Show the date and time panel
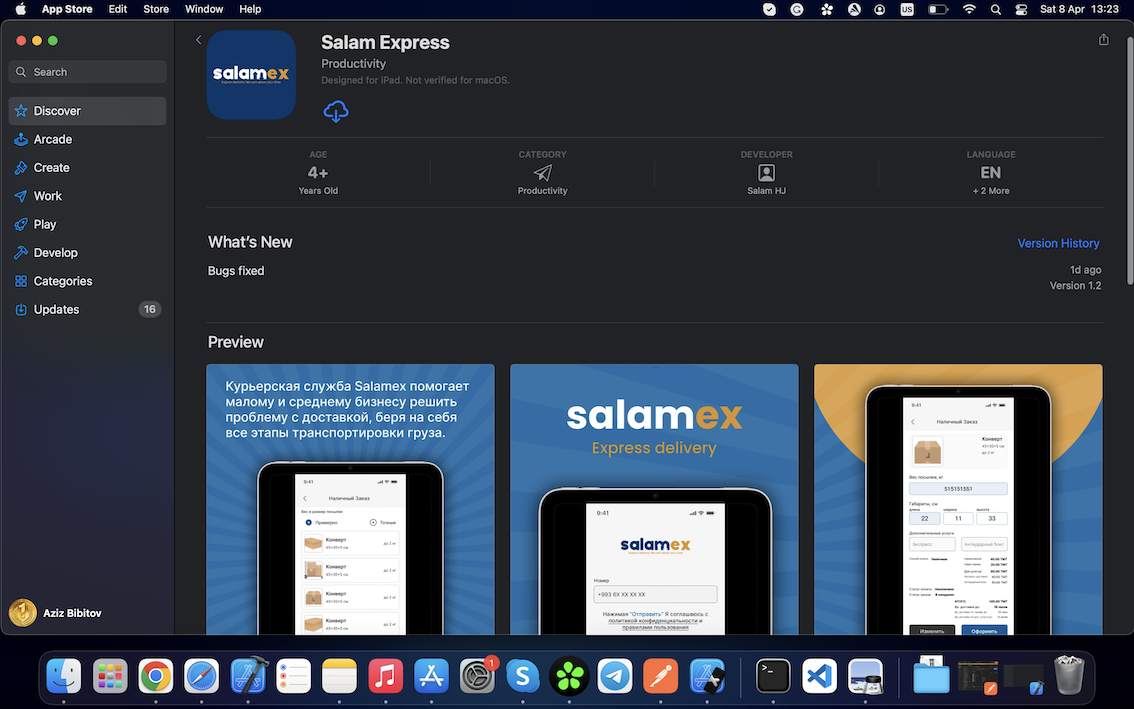The image size is (1134, 709). 1079,9
